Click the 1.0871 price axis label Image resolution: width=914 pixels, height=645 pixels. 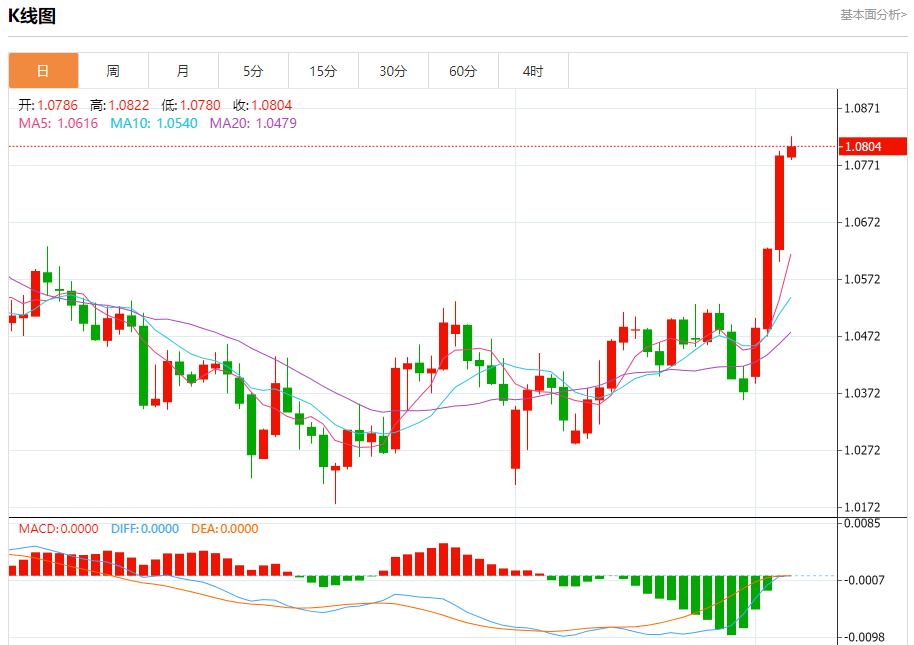(862, 108)
